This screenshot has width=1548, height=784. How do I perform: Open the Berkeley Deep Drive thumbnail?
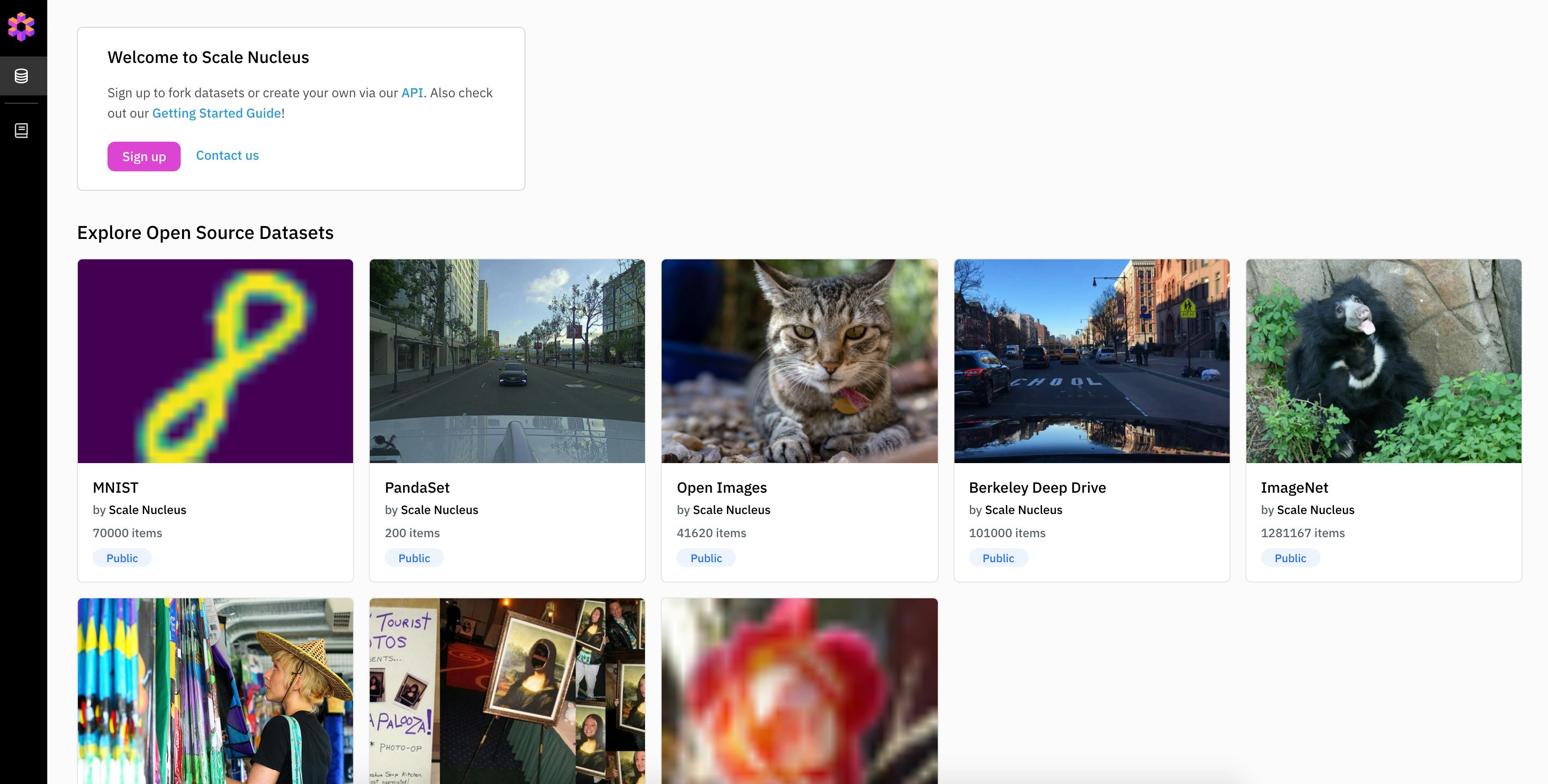[1091, 361]
